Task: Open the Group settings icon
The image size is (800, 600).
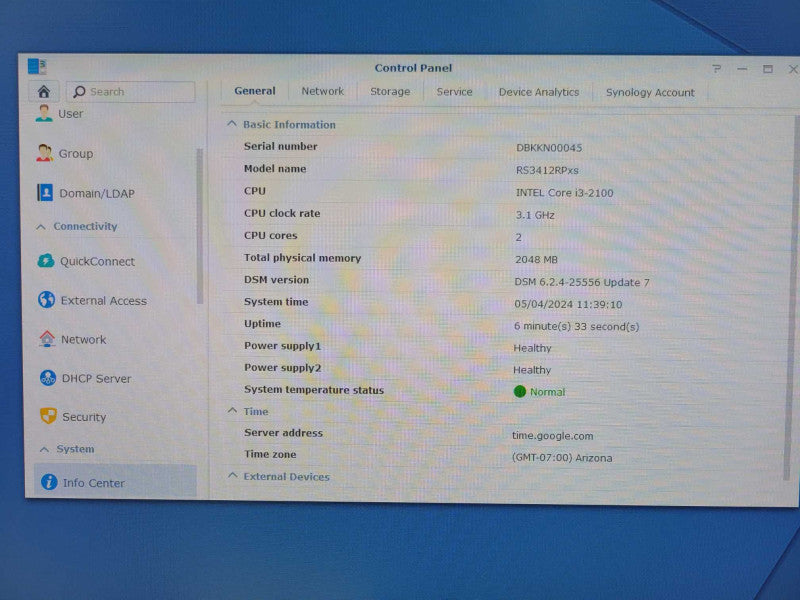Action: coord(45,153)
